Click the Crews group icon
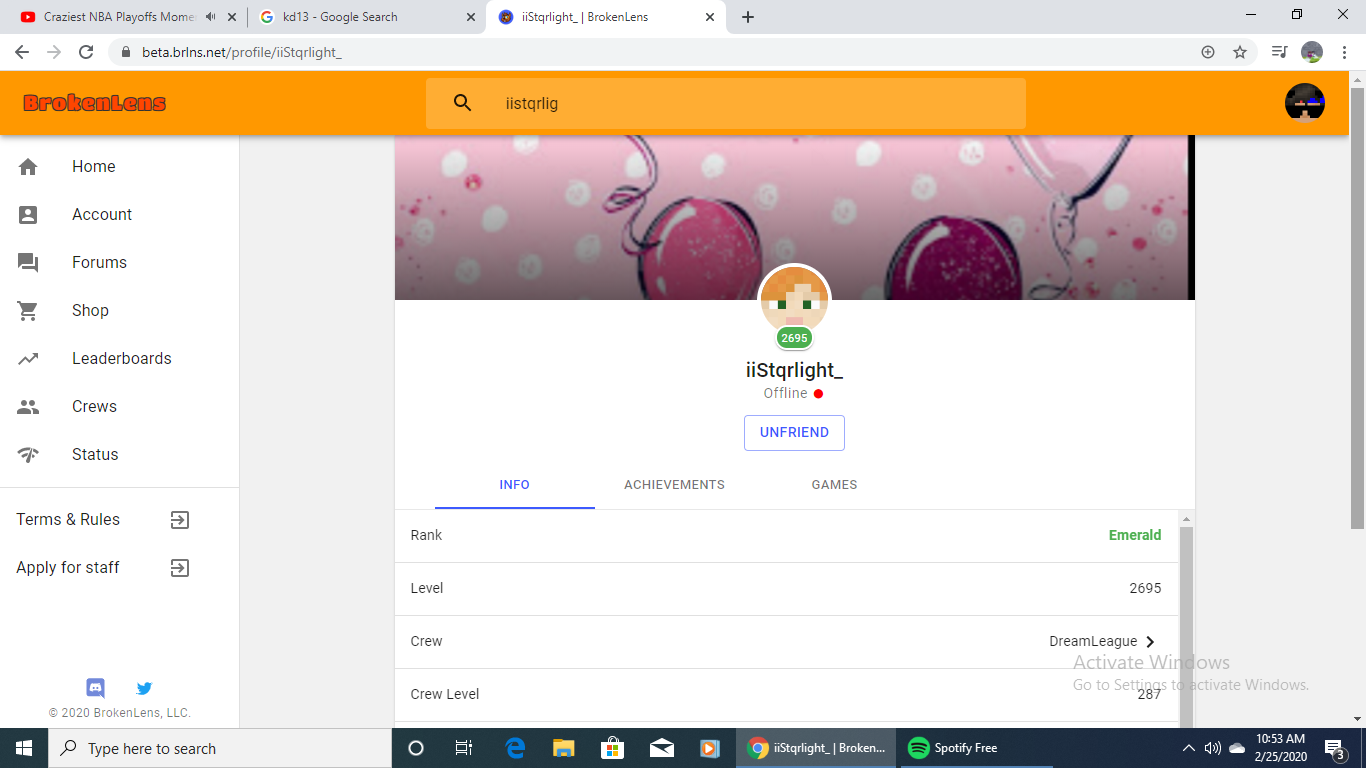This screenshot has width=1366, height=768. click(28, 407)
